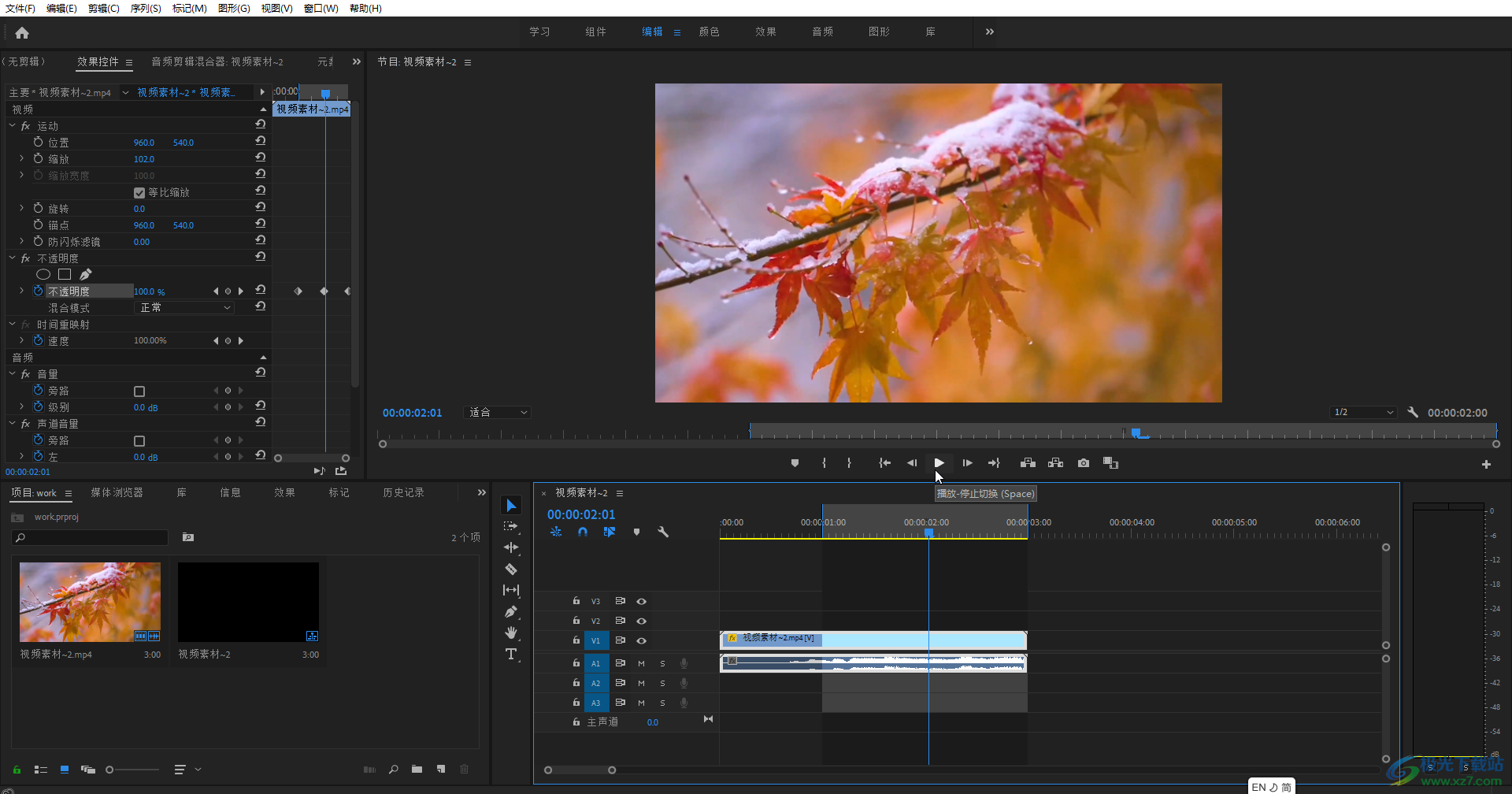Mark In point in program monitor
This screenshot has height=794, width=1512.
824,463
